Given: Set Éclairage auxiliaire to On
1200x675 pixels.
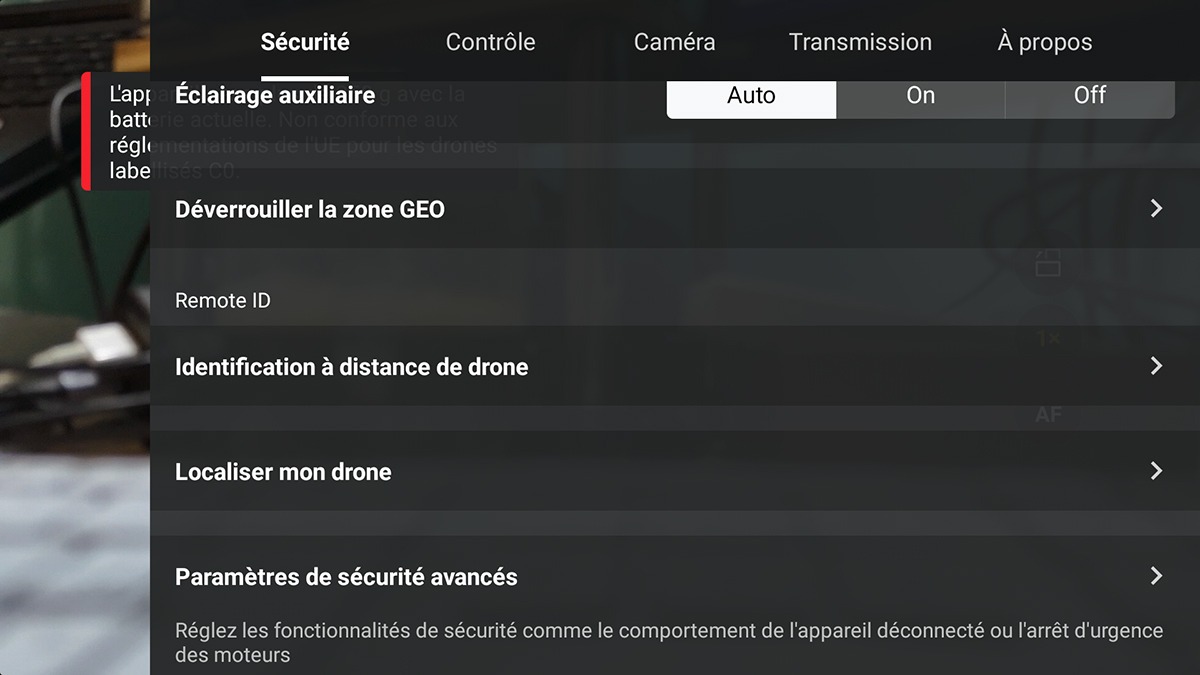Looking at the screenshot, I should pos(921,96).
